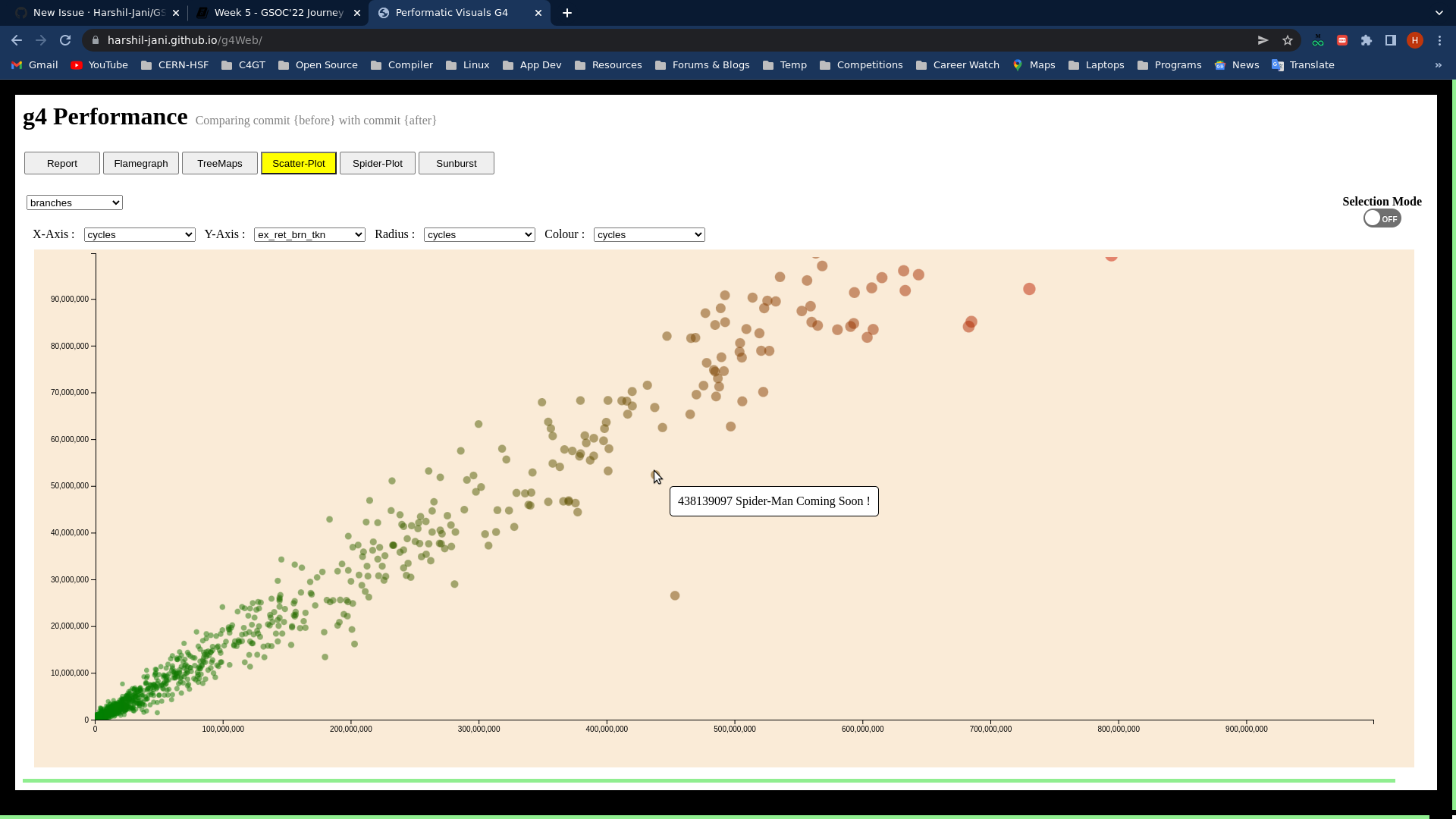The image size is (1456, 819).
Task: Open Competitions bookmarks folder
Action: [861, 65]
